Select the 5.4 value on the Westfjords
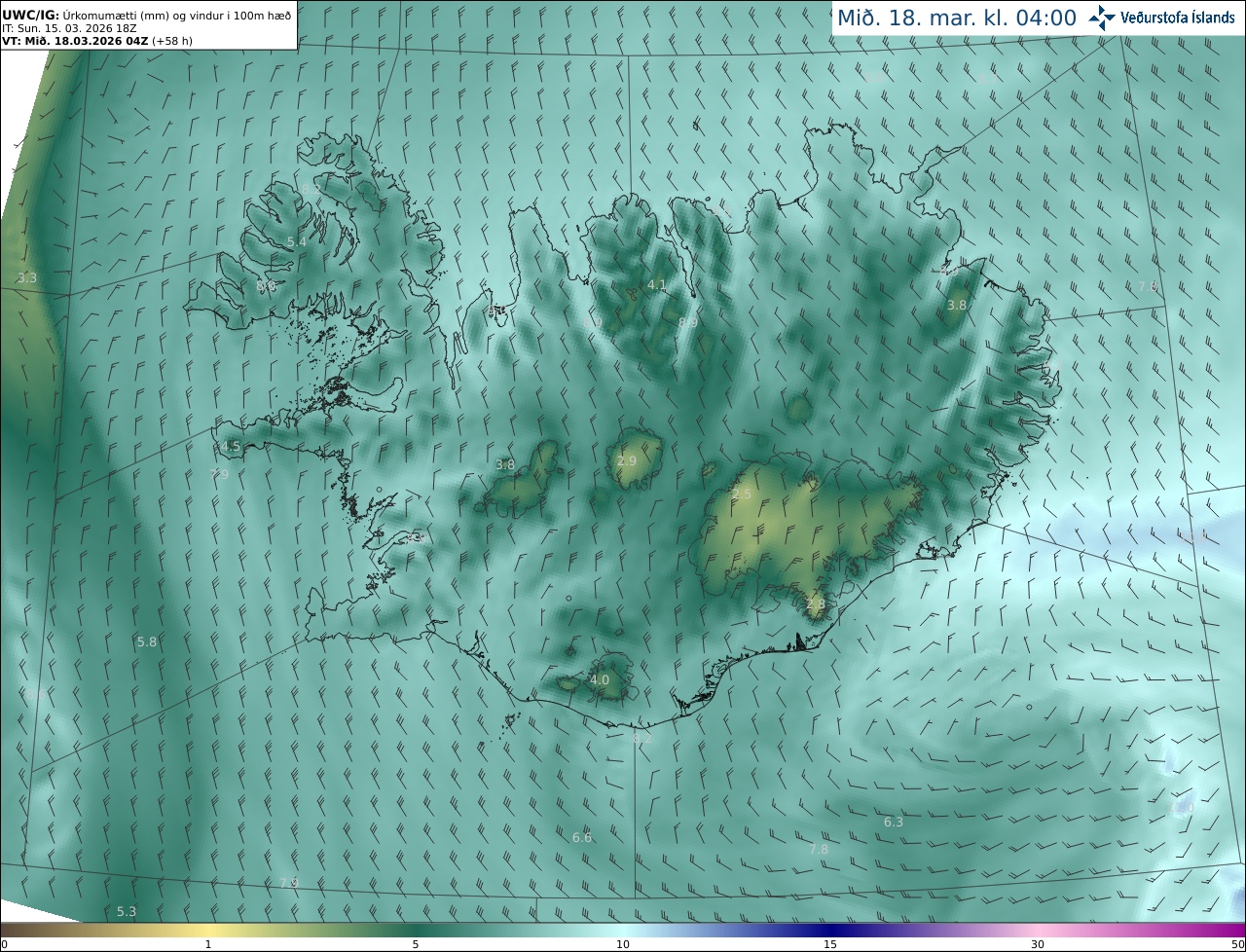This screenshot has width=1246, height=952. point(297,241)
